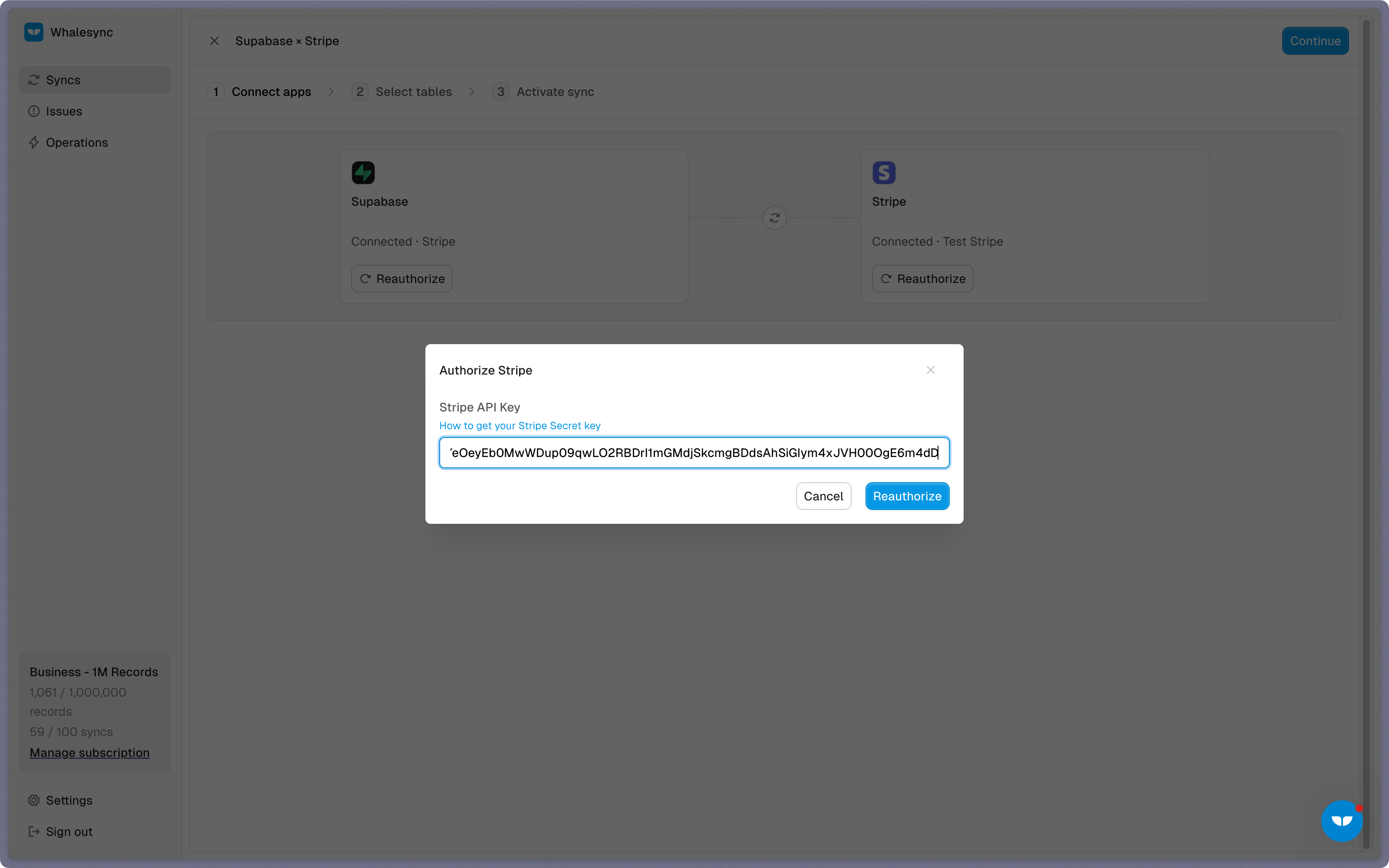Select step 1 Connect apps
1389x868 pixels.
click(260, 92)
